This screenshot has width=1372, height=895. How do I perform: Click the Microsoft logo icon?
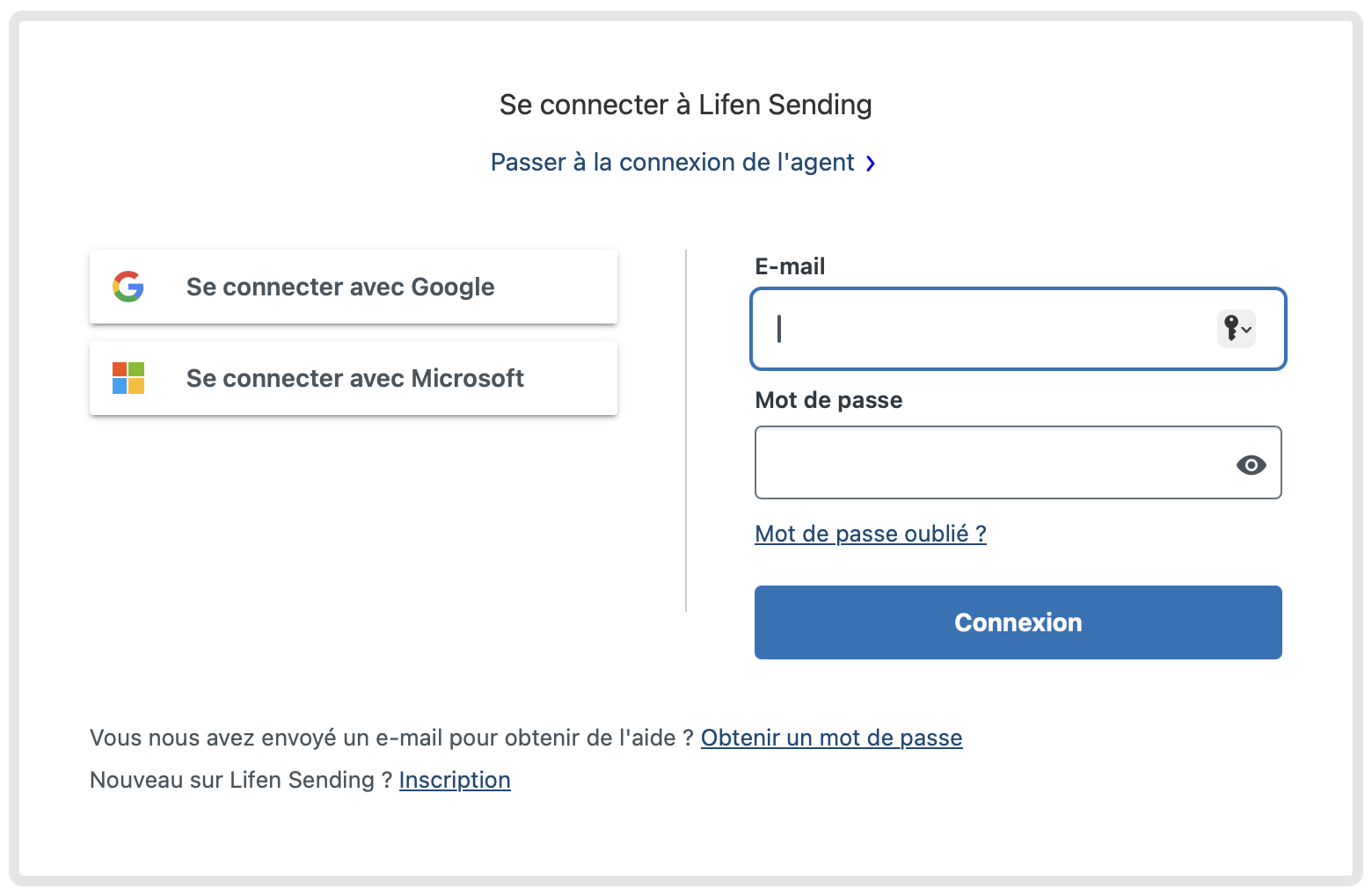(x=128, y=378)
